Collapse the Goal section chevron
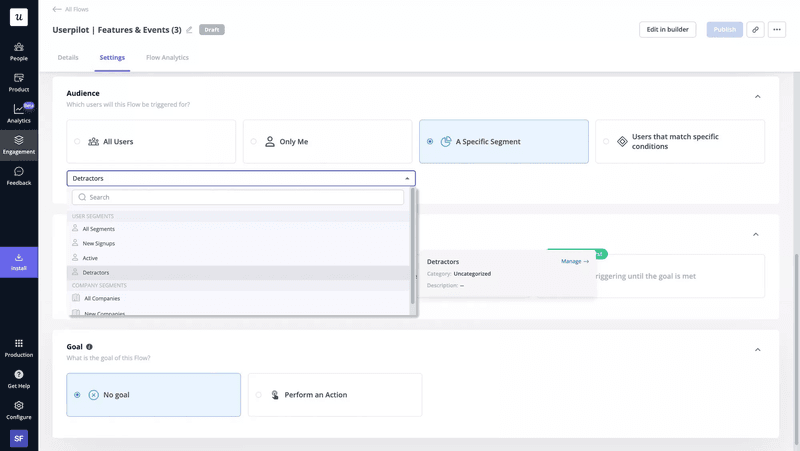Image resolution: width=800 pixels, height=451 pixels. point(757,350)
